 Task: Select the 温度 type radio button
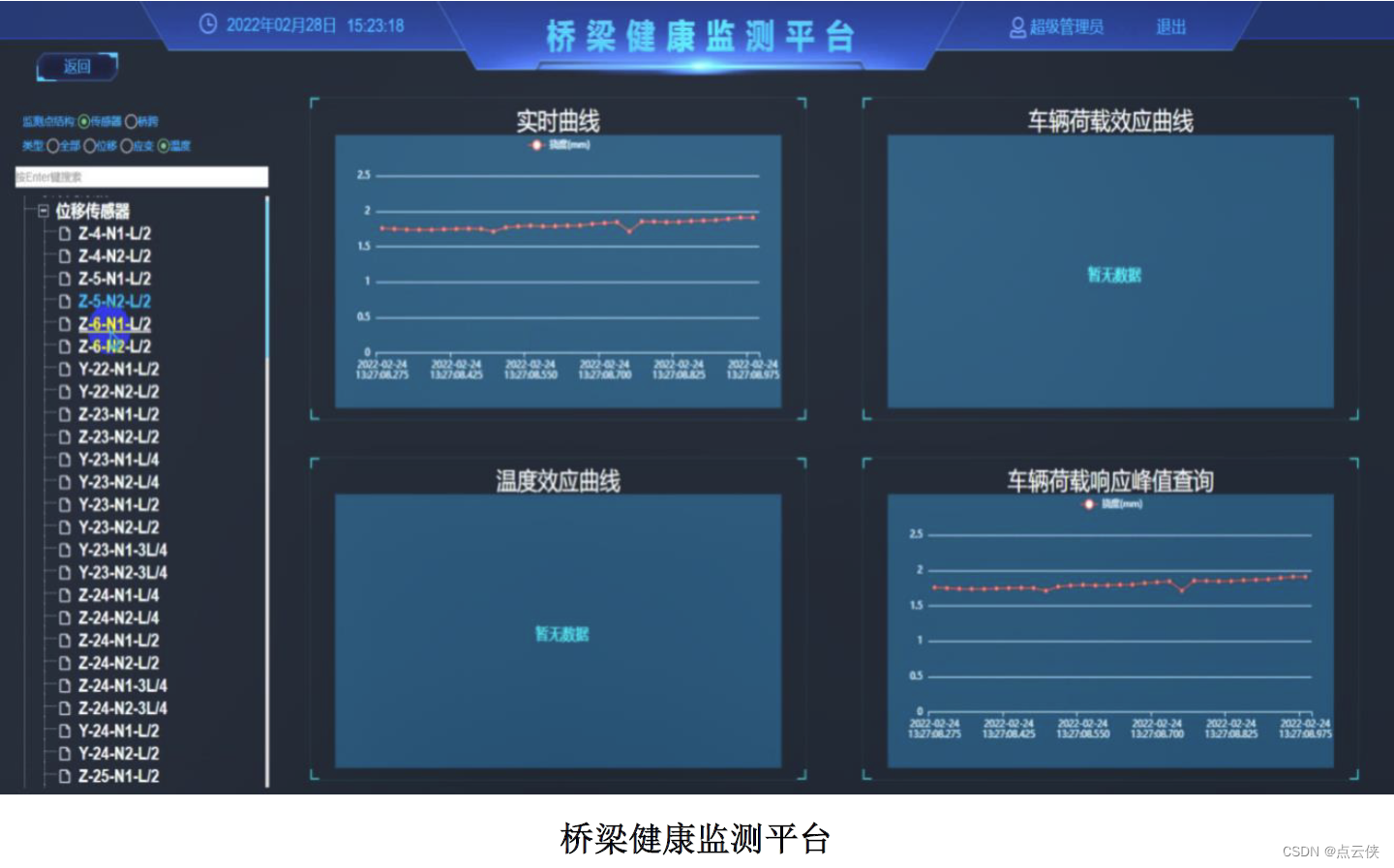coord(163,146)
